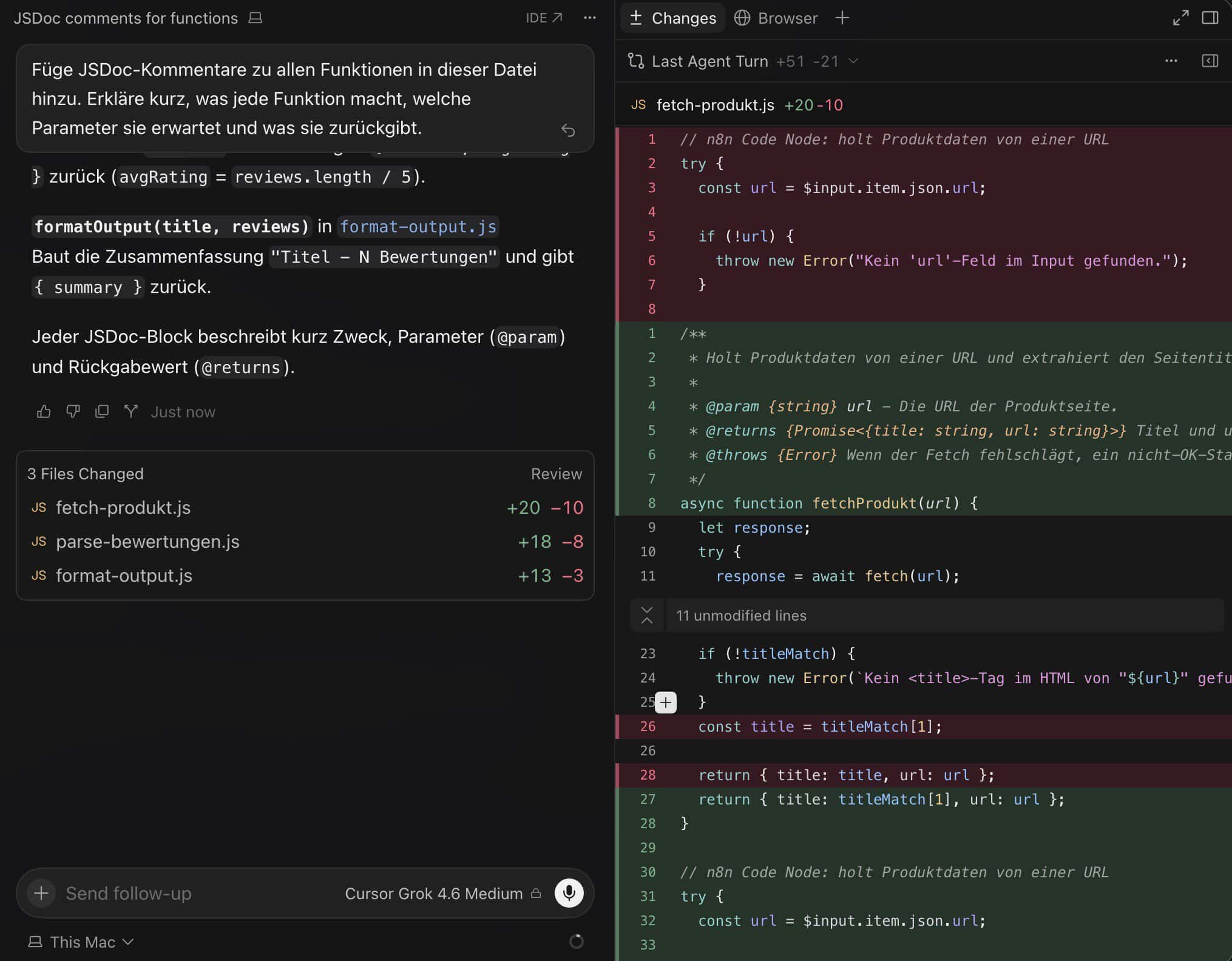Click the 'Just now' timestamp
This screenshot has height=961, width=1232.
tap(183, 412)
